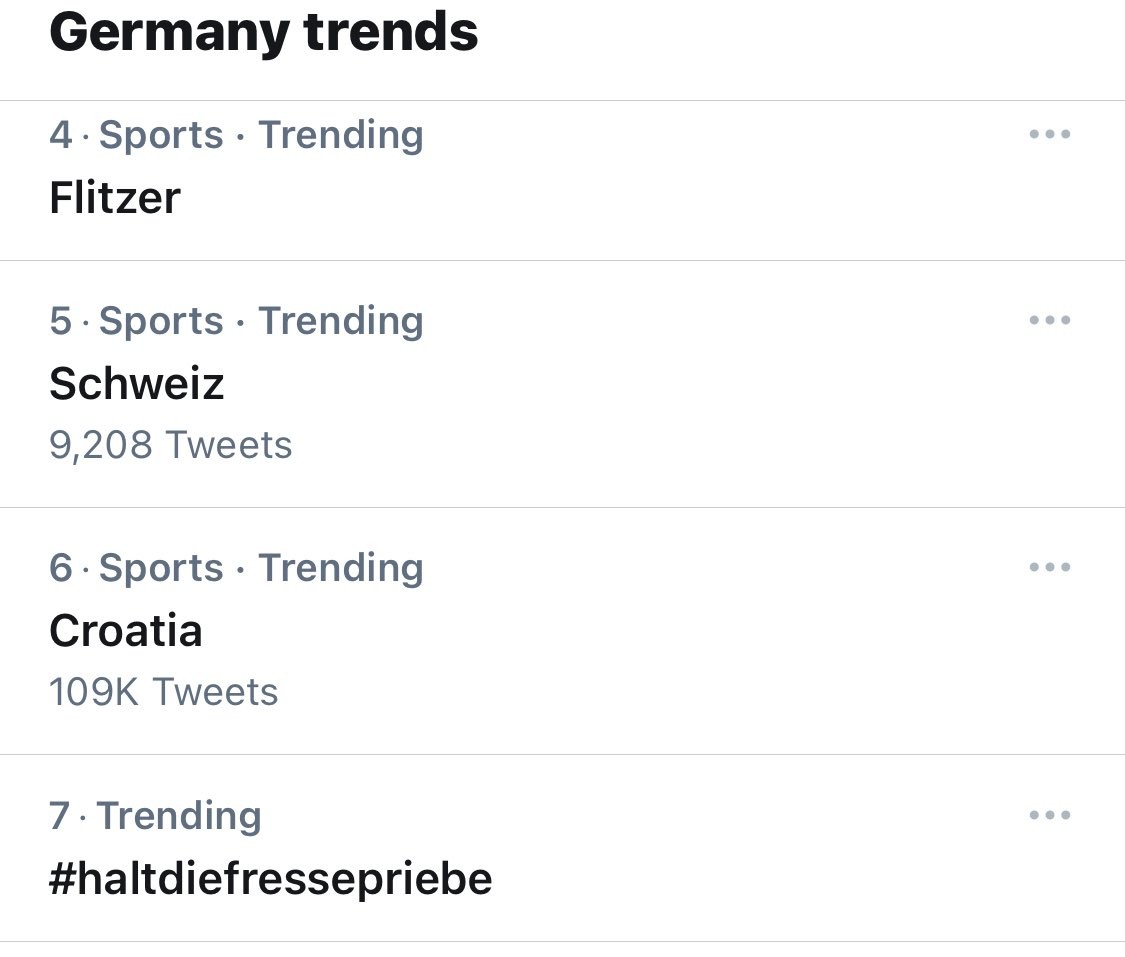Click the 109K Tweets count

point(163,692)
